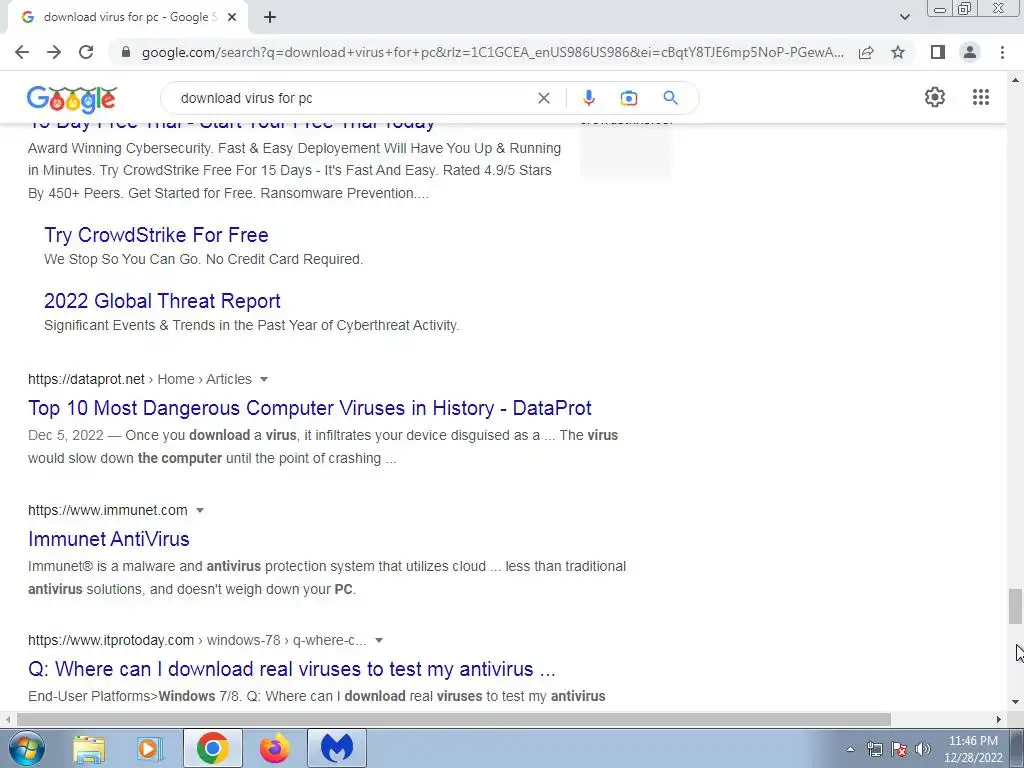Screen dimensions: 1024x768
Task: Launch Windows Media Player from the taskbar
Action: [150, 748]
